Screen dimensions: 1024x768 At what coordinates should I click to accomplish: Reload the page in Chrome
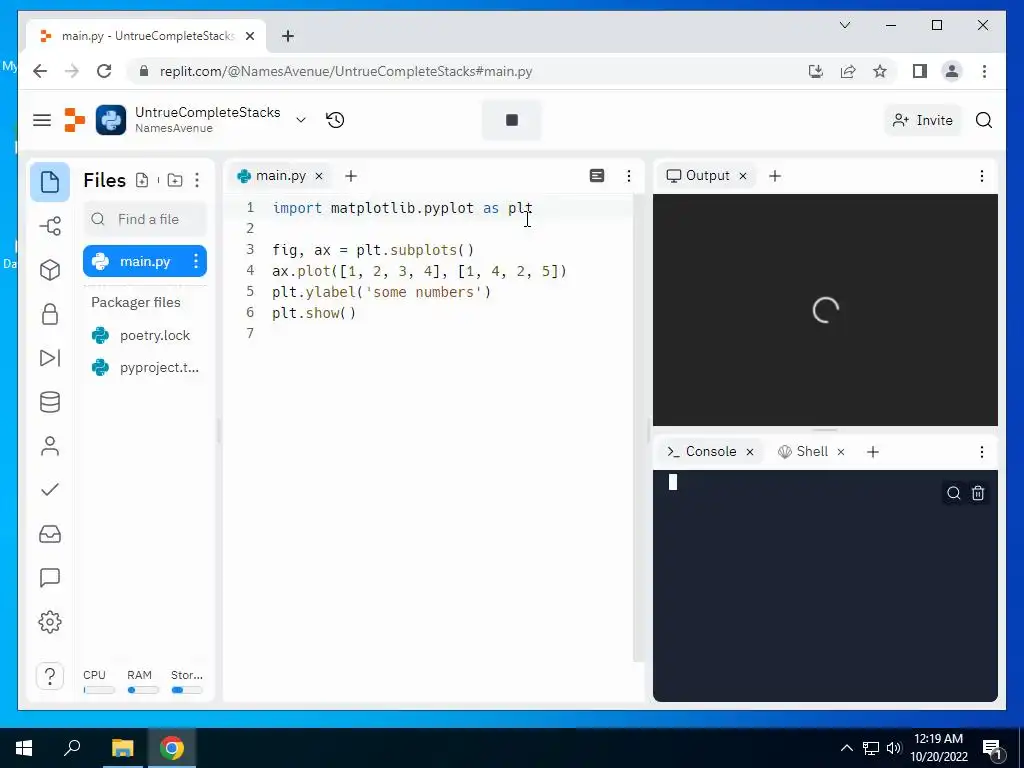104,71
